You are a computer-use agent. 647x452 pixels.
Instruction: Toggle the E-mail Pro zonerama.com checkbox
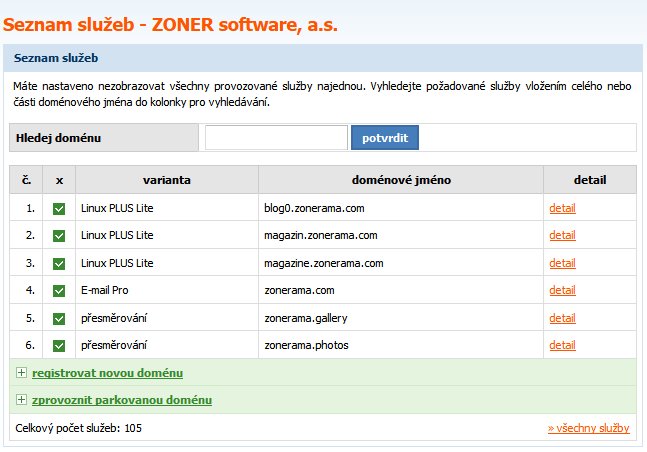[x=59, y=291]
